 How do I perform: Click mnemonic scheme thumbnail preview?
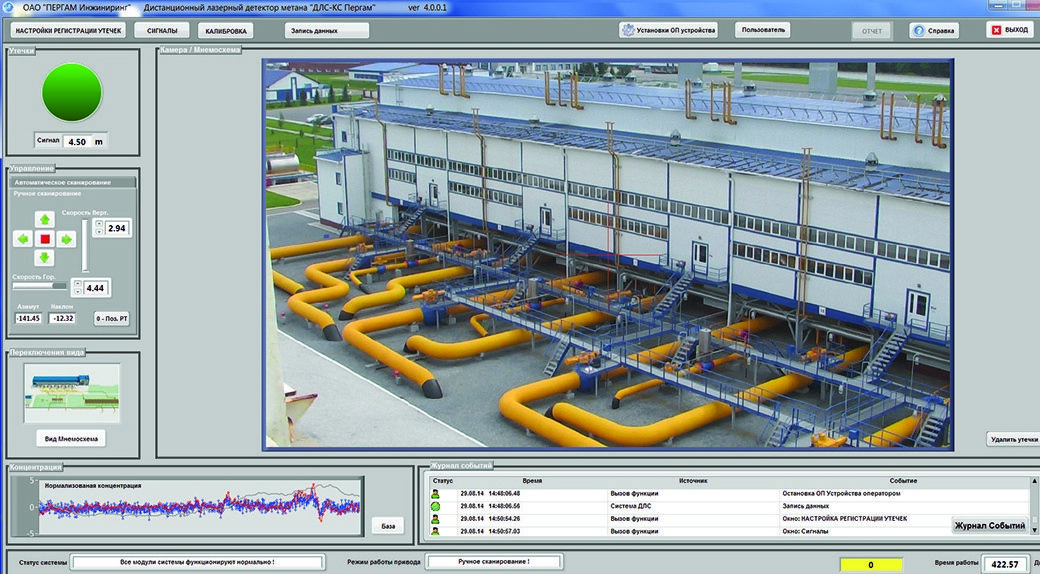coord(72,393)
